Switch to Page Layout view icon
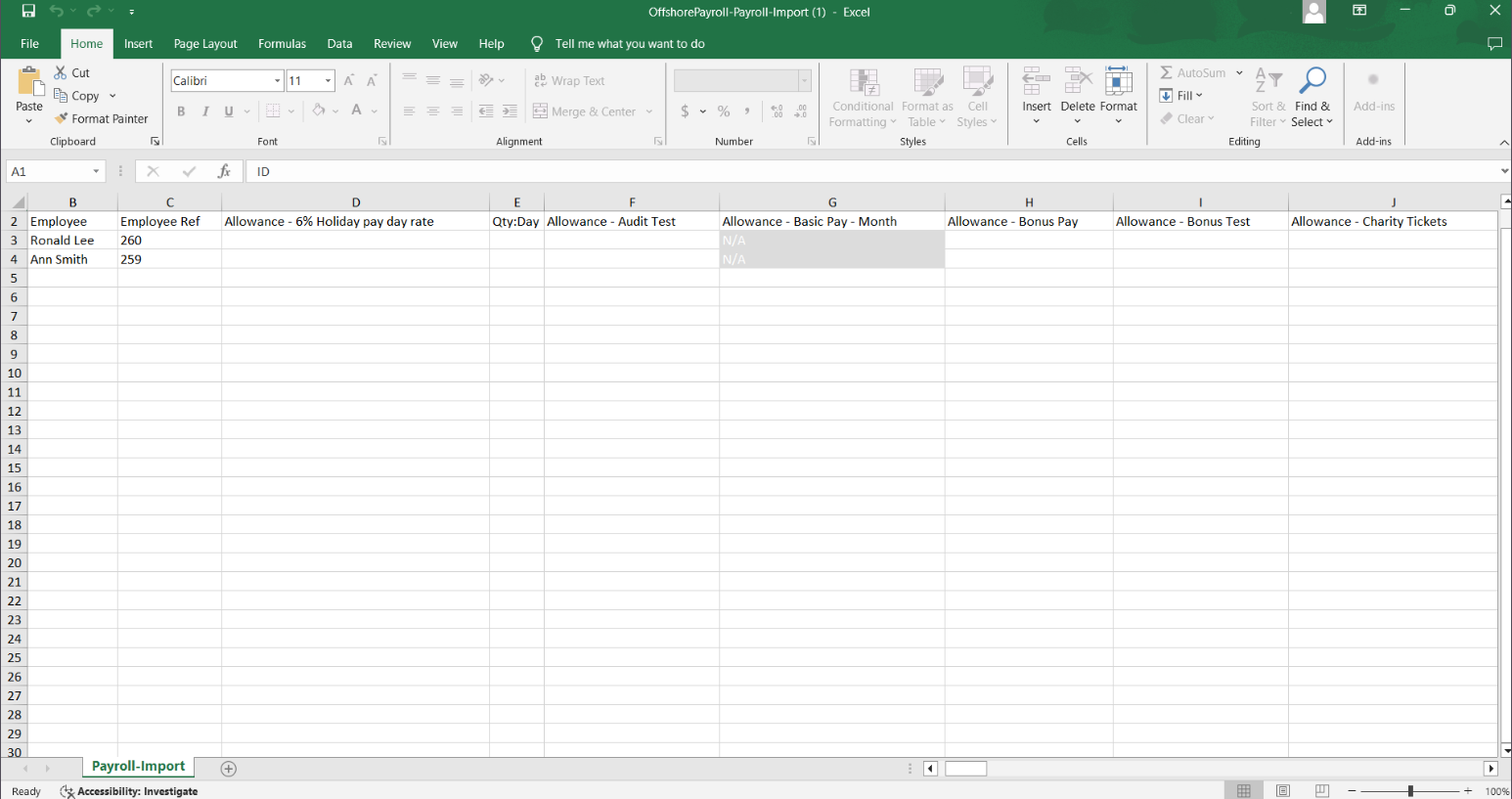The height and width of the screenshot is (799, 1512). pyautogui.click(x=1283, y=790)
